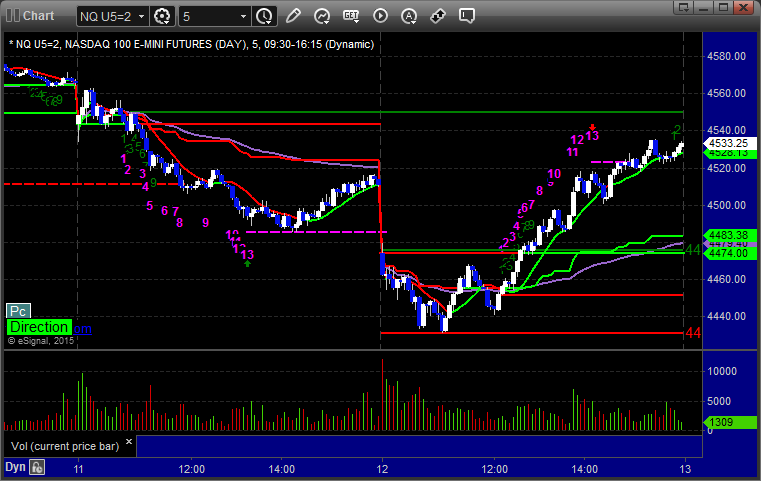The height and width of the screenshot is (481, 761).
Task: Click the 4580.00 price axis label
Action: pyautogui.click(x=727, y=56)
